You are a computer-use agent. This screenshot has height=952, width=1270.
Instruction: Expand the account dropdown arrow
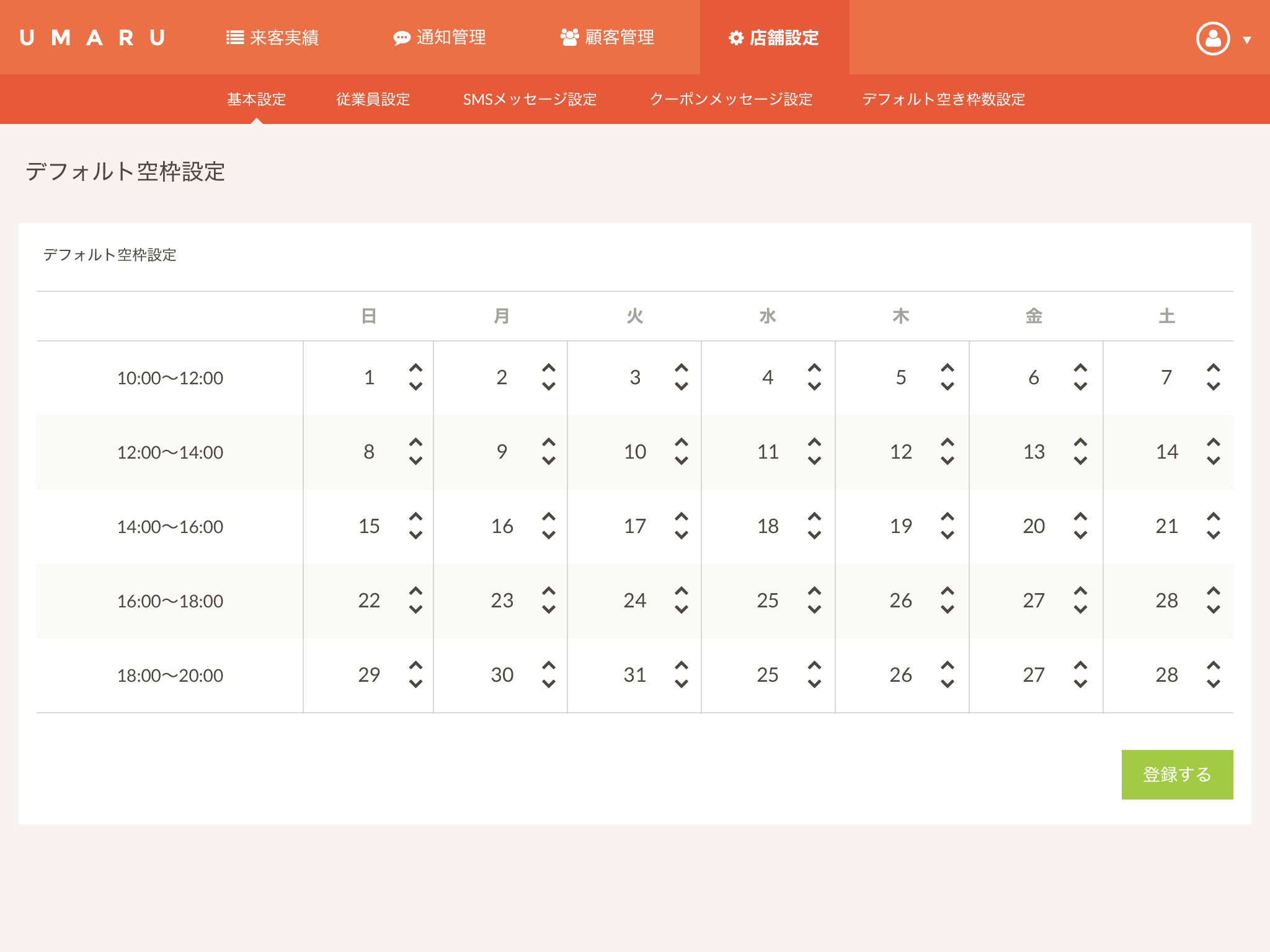[1247, 40]
